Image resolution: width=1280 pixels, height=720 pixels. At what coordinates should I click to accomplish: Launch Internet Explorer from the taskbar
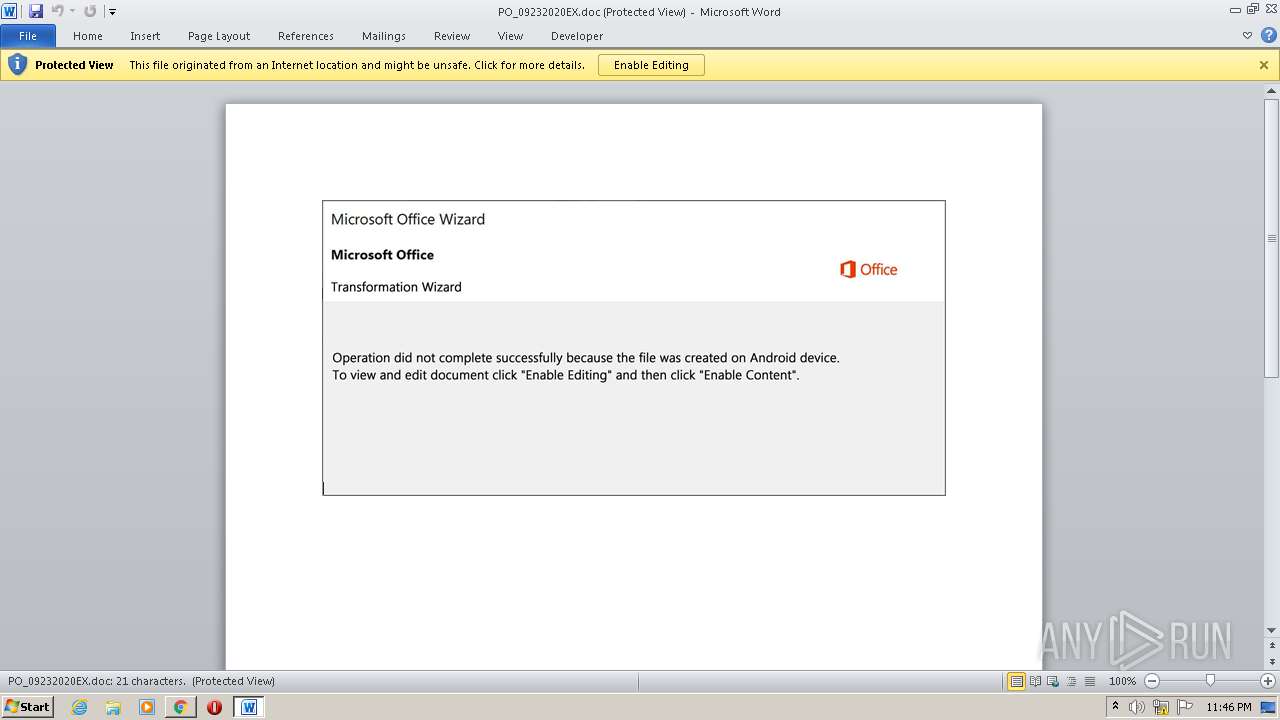click(80, 707)
